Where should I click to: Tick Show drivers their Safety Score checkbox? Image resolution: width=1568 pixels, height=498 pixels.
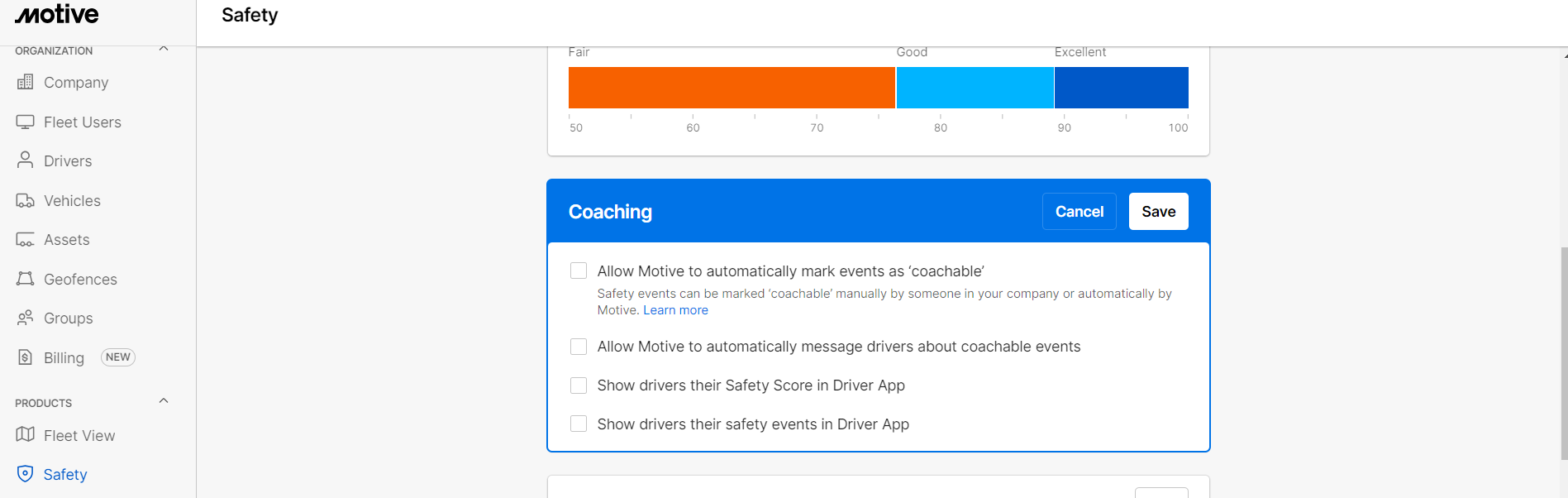click(x=579, y=385)
